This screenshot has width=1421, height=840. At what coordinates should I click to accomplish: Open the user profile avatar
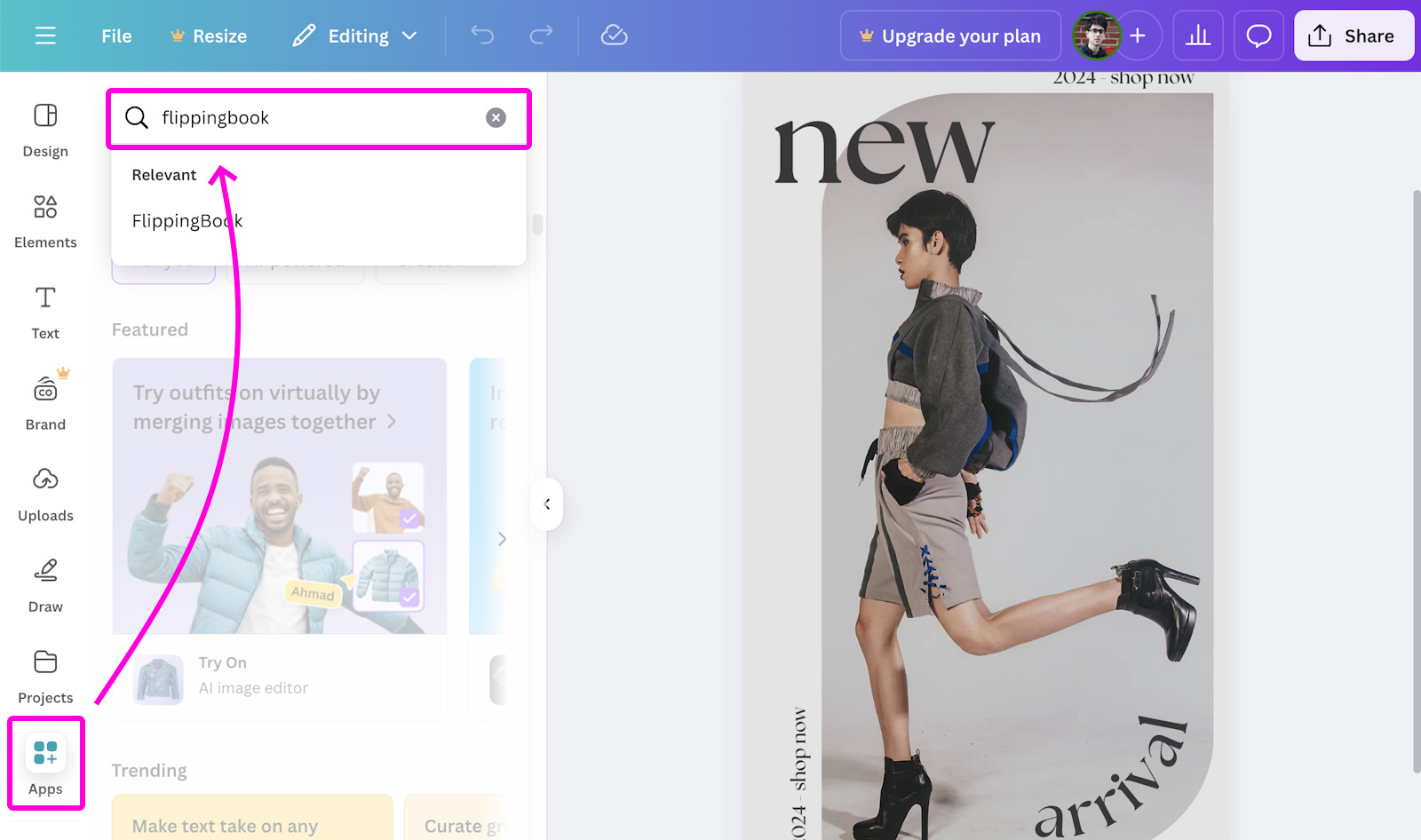1096,36
